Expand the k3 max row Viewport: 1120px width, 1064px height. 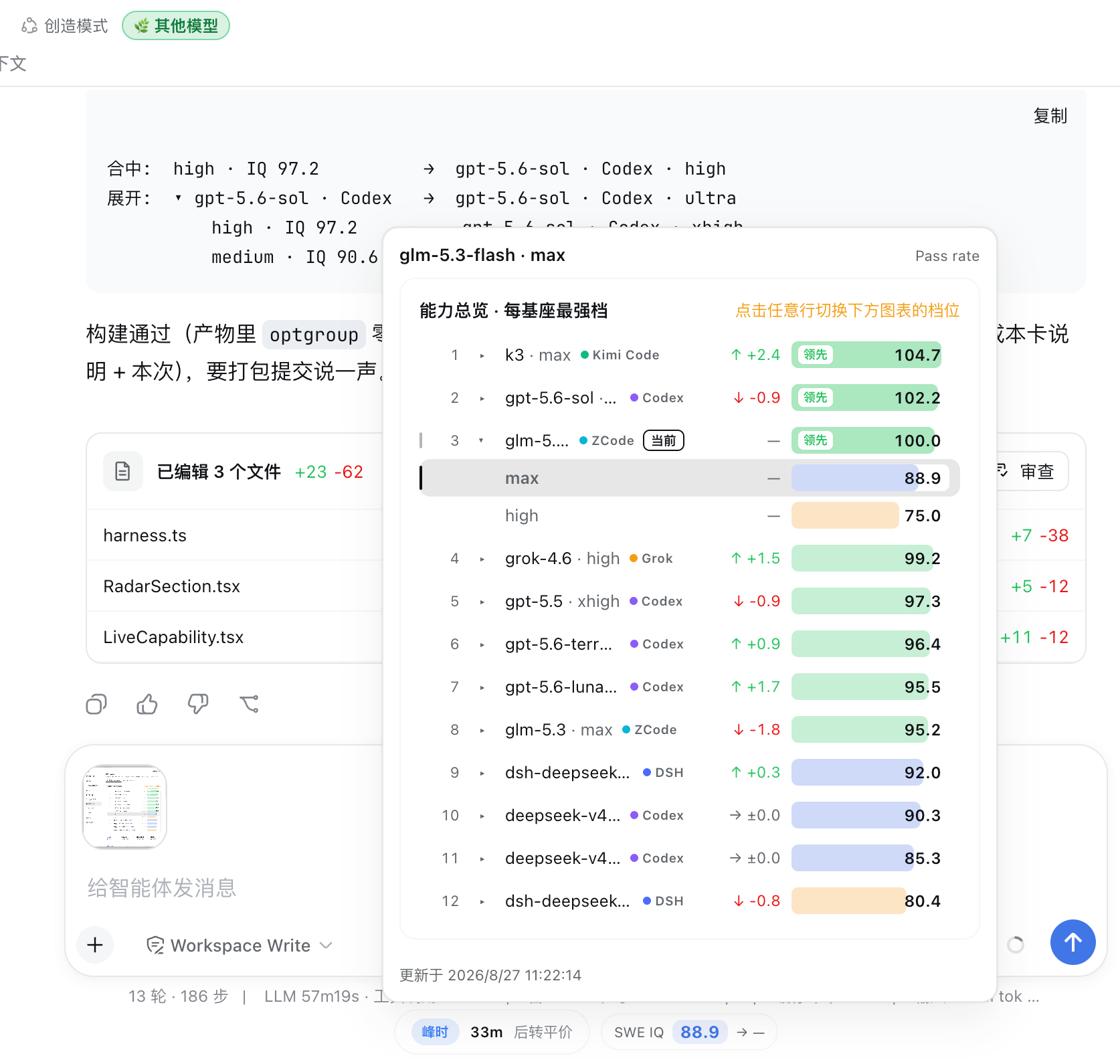[482, 355]
